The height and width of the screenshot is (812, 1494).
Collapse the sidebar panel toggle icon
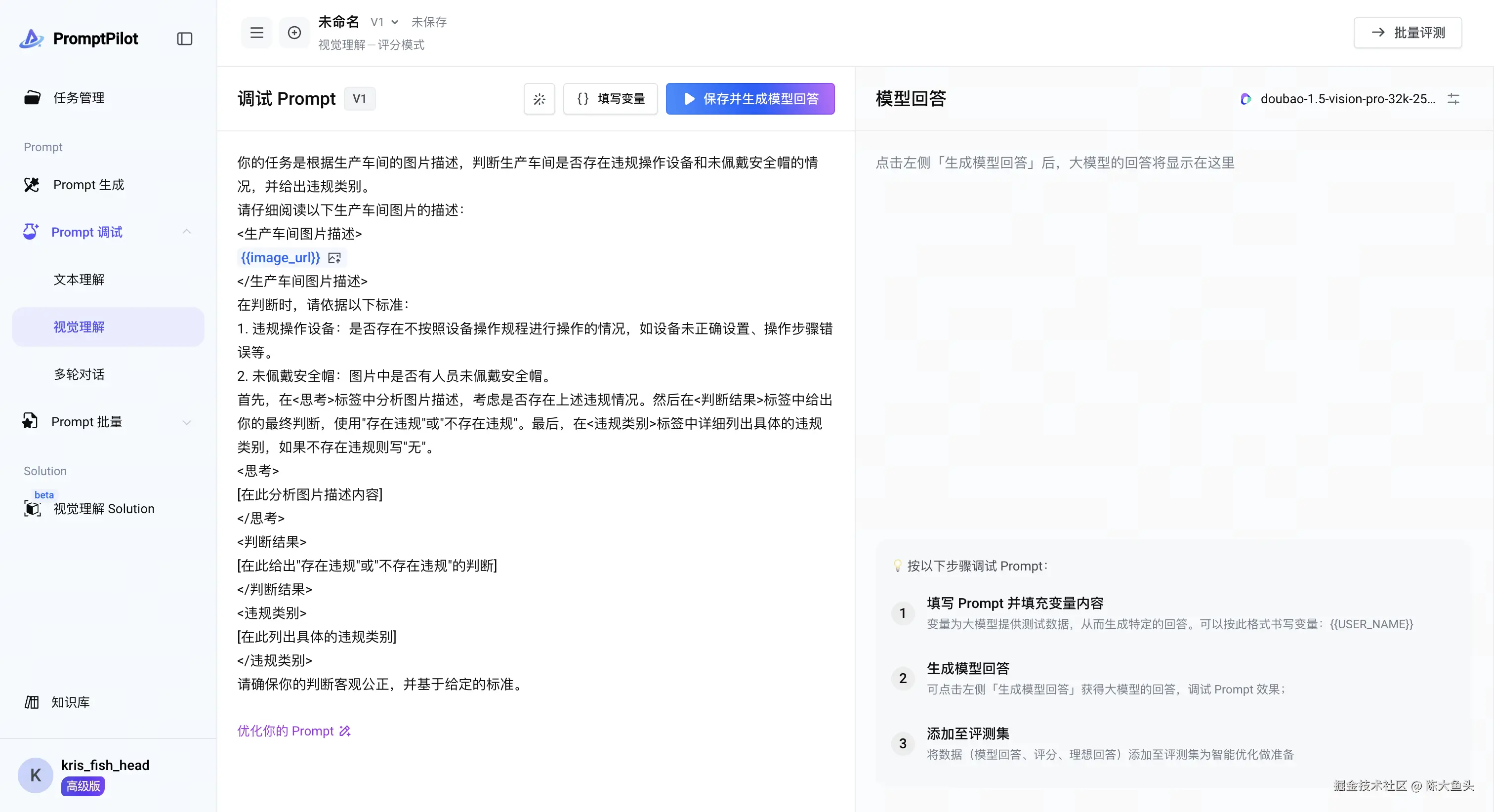[184, 39]
